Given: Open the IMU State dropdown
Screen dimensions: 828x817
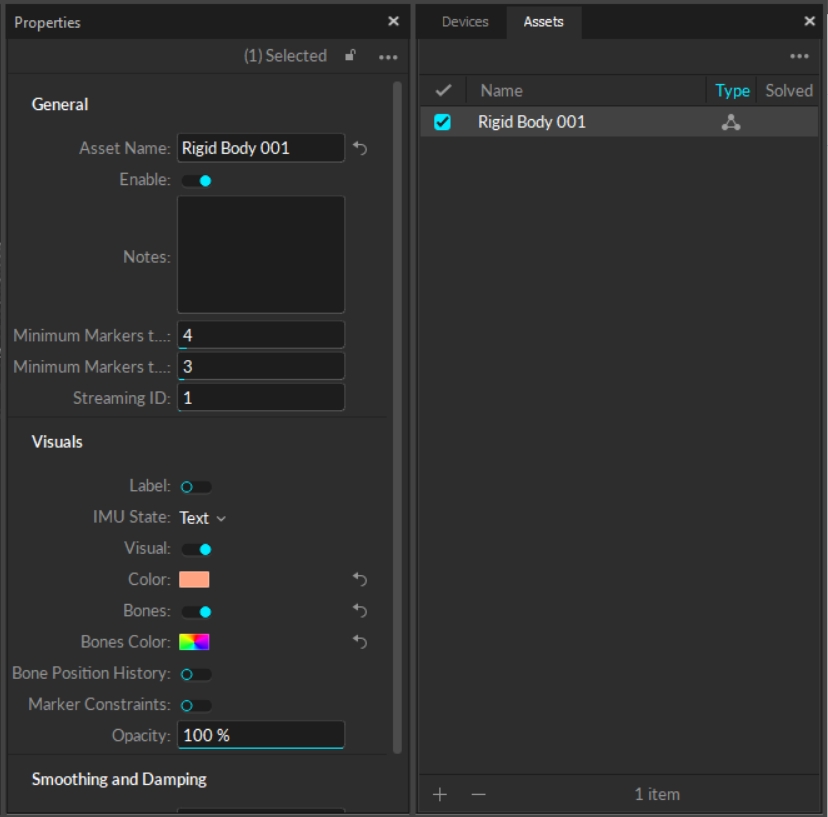Looking at the screenshot, I should pyautogui.click(x=203, y=518).
